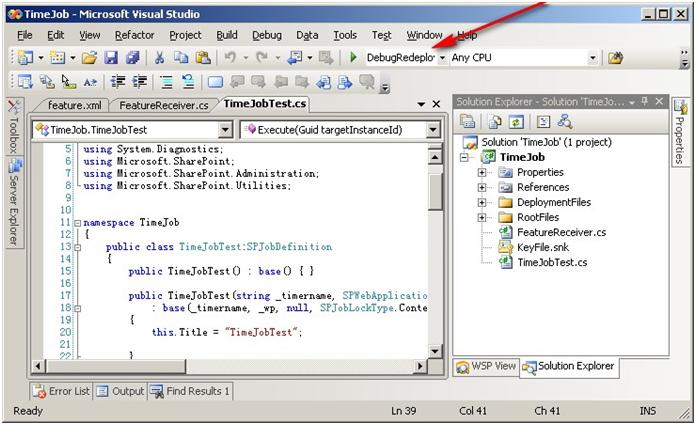
Task: Click the Display Word Completion icon
Action: [x=91, y=82]
